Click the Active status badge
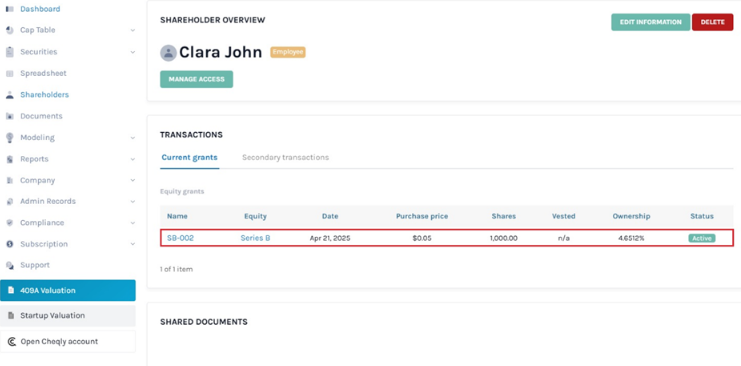 pos(702,238)
